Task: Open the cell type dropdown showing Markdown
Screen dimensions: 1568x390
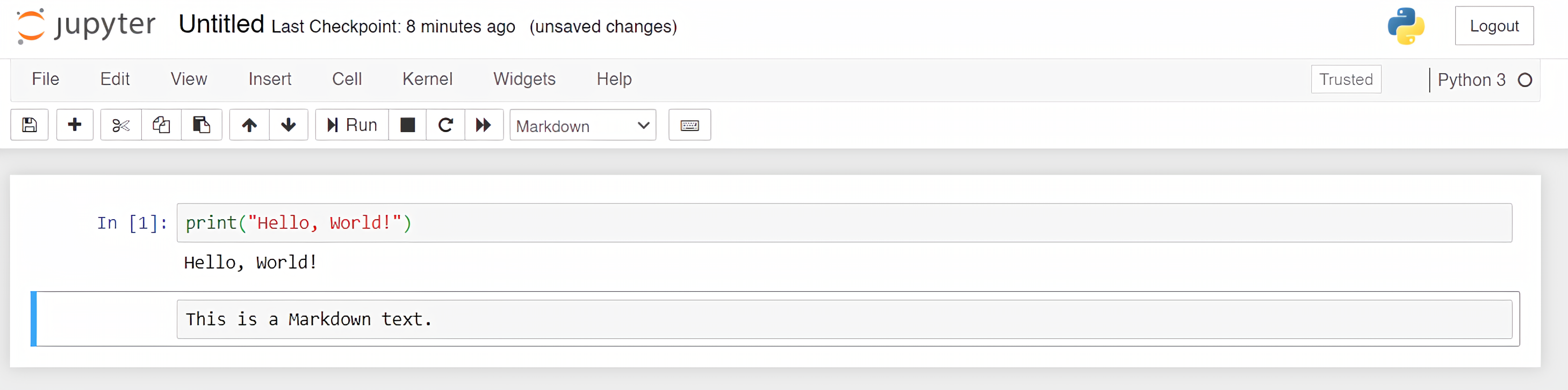Action: coord(581,126)
